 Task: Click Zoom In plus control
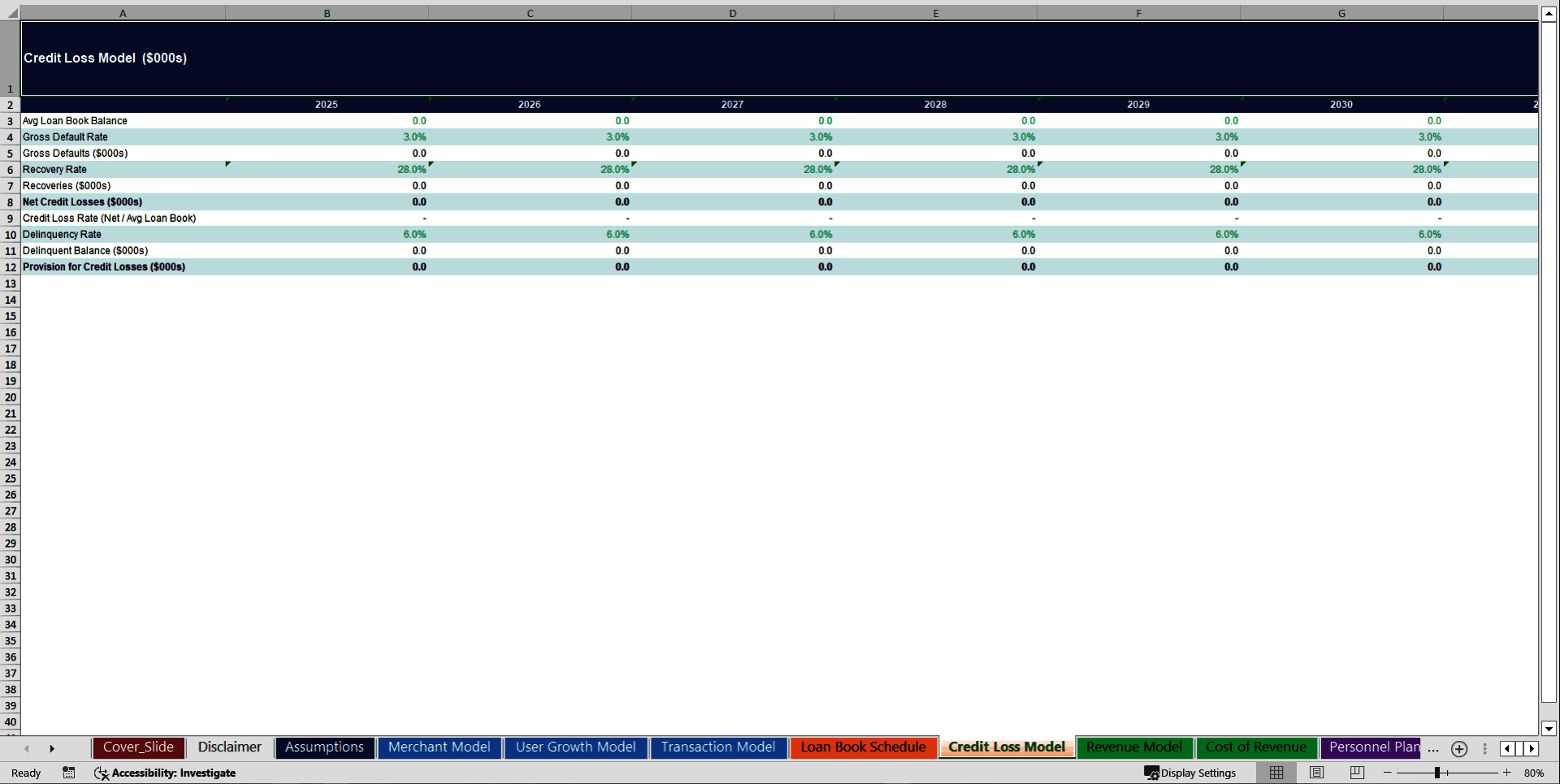click(1507, 773)
